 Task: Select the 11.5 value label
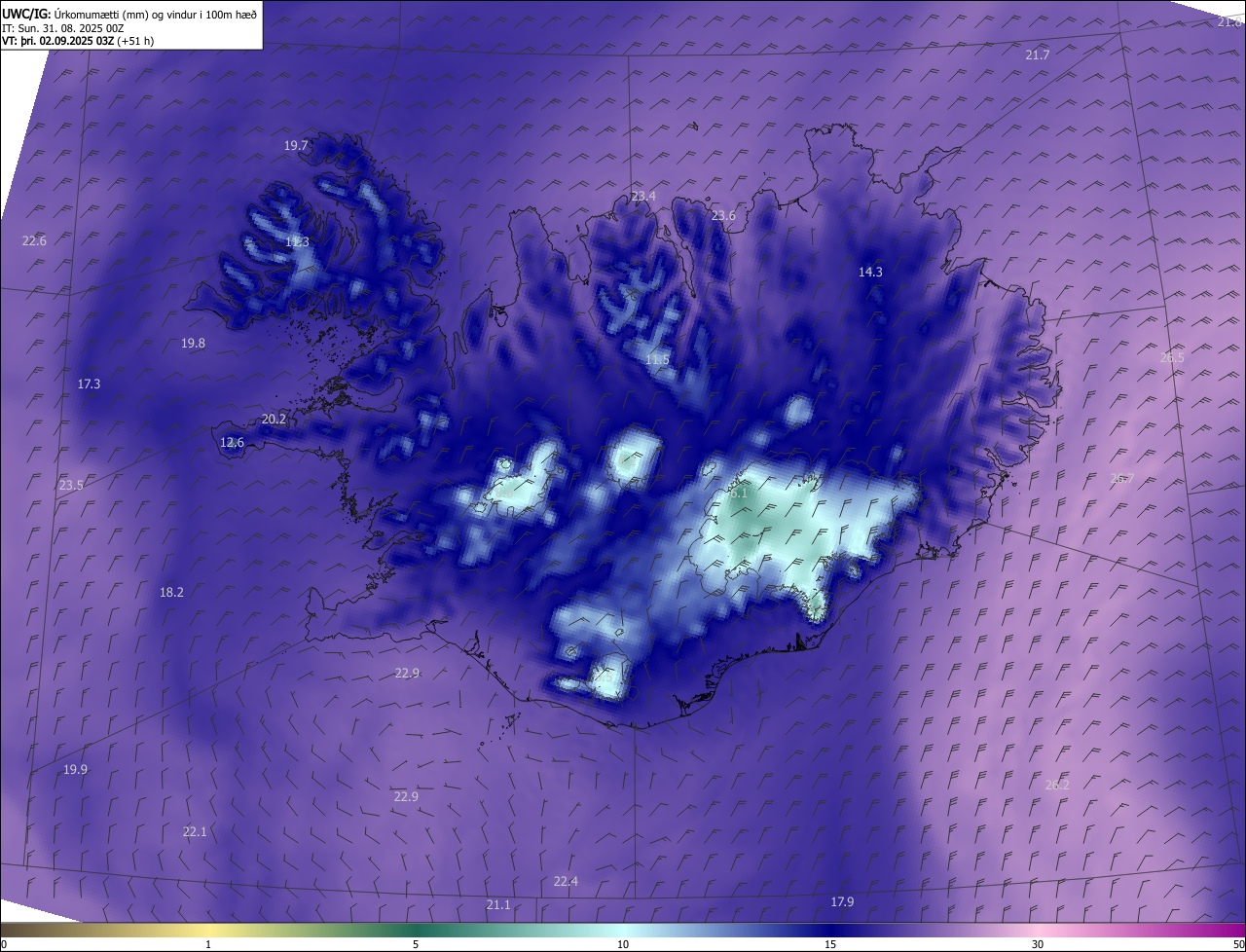[x=657, y=360]
